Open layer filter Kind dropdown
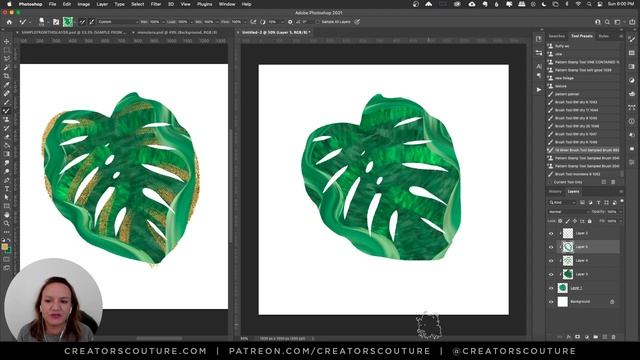Screen dimensions: 640x360 coord(562,202)
